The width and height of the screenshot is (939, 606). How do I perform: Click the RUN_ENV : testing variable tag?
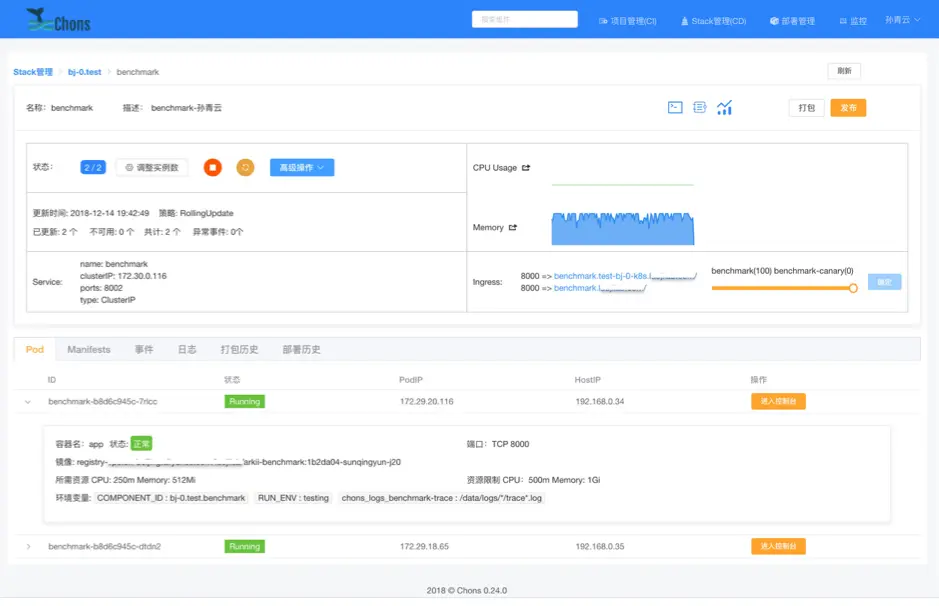pyautogui.click(x=293, y=498)
